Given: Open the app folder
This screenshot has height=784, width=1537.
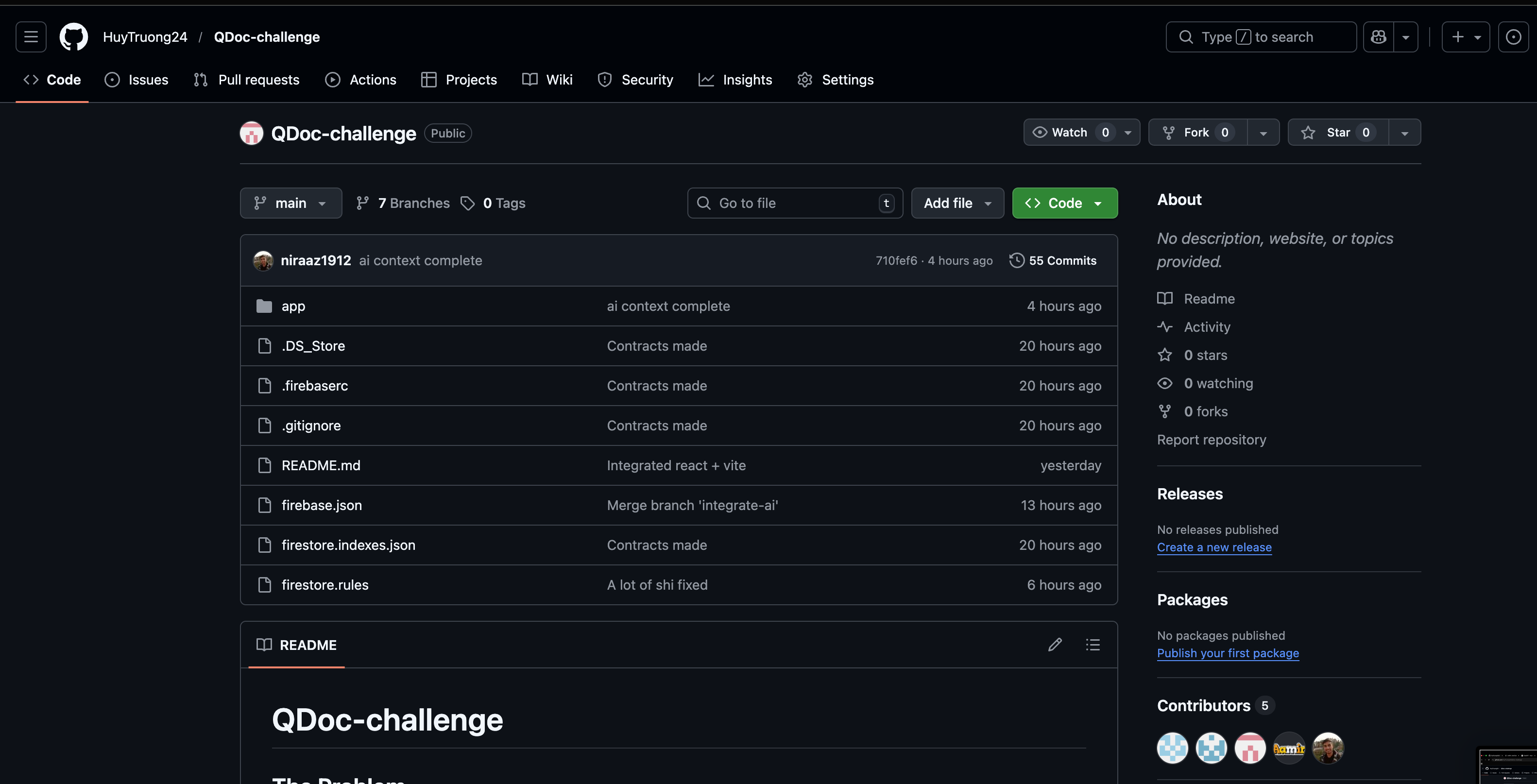Looking at the screenshot, I should [293, 306].
